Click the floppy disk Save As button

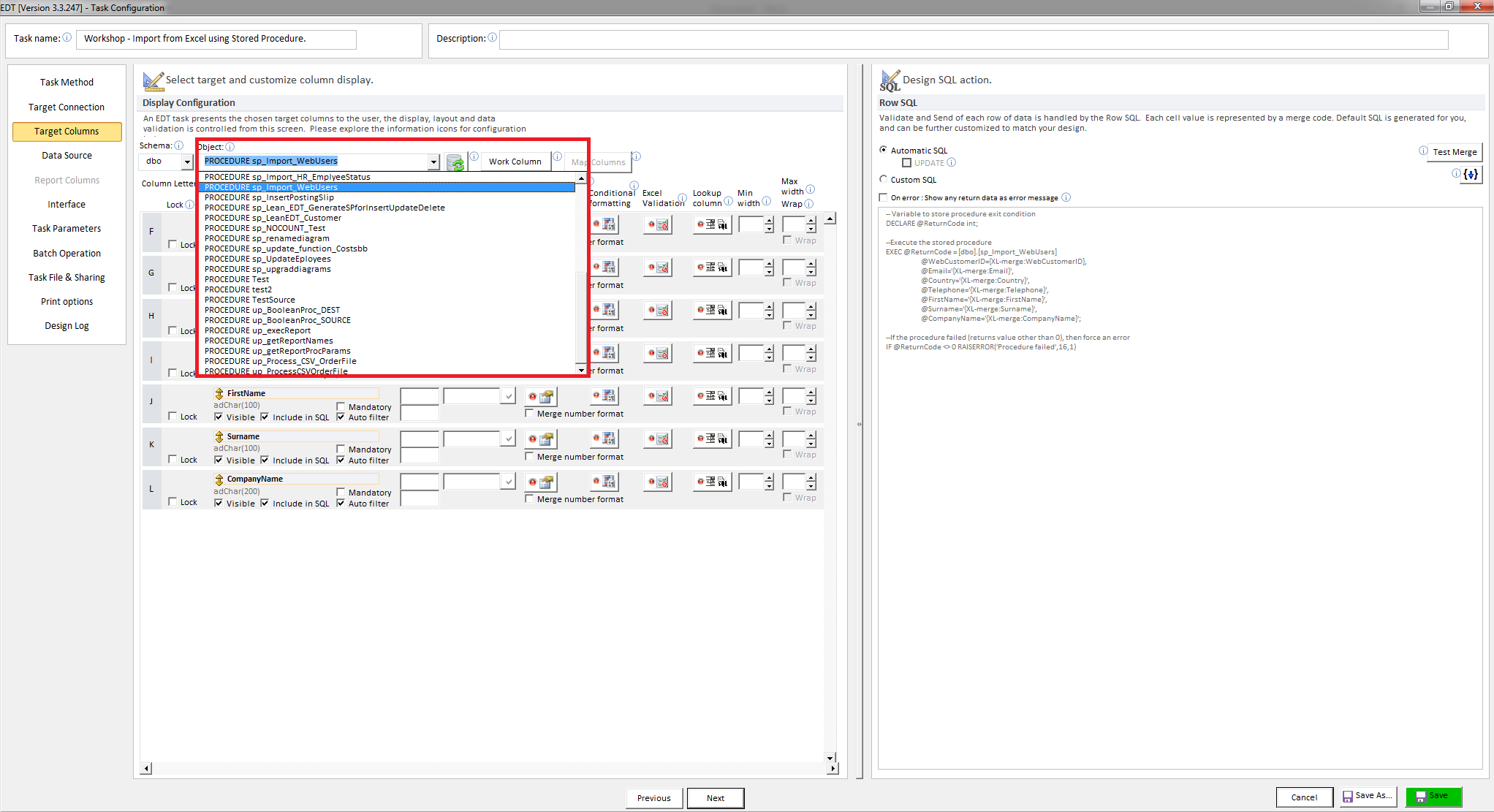pos(1368,796)
